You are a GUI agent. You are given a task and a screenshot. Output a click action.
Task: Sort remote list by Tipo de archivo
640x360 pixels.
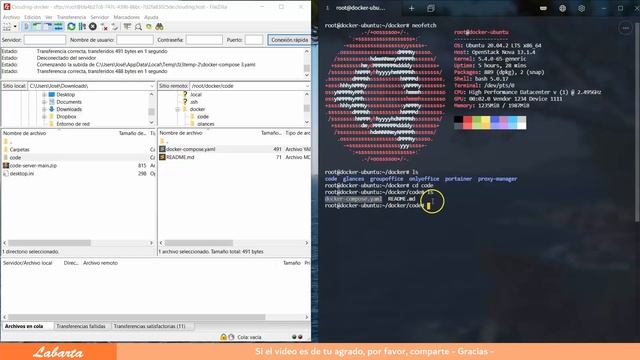[x=298, y=133]
